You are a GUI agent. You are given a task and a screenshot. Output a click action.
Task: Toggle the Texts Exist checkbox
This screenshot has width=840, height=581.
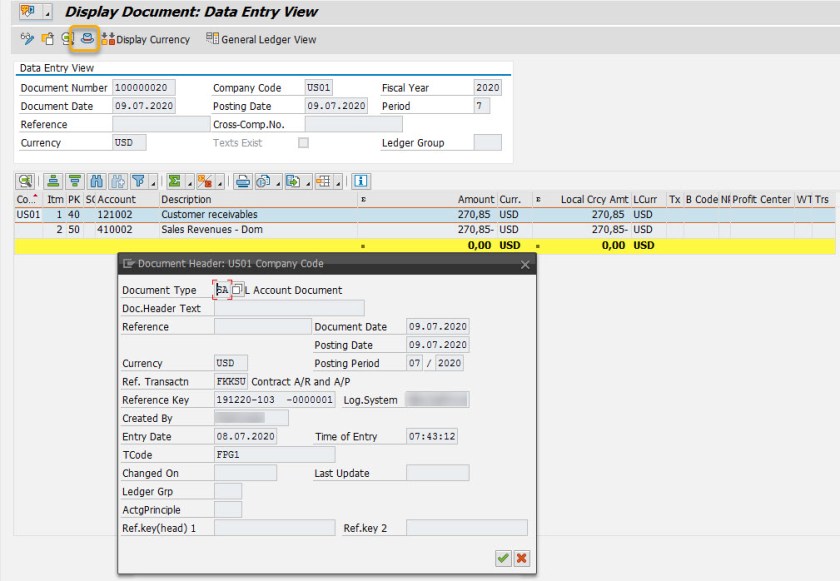303,143
